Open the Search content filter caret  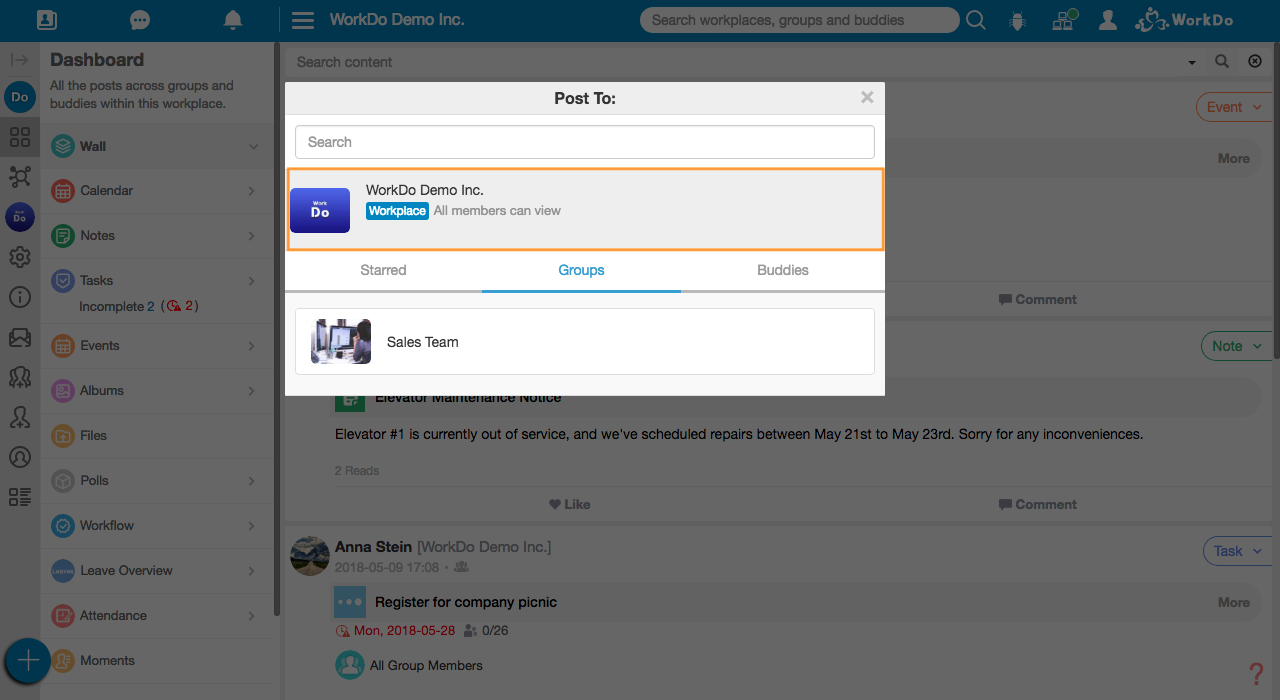tap(1192, 63)
